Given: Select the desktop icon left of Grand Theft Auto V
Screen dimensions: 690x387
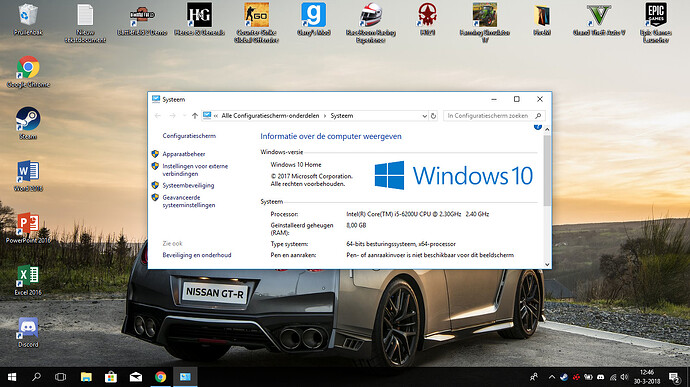Looking at the screenshot, I should click(542, 19).
